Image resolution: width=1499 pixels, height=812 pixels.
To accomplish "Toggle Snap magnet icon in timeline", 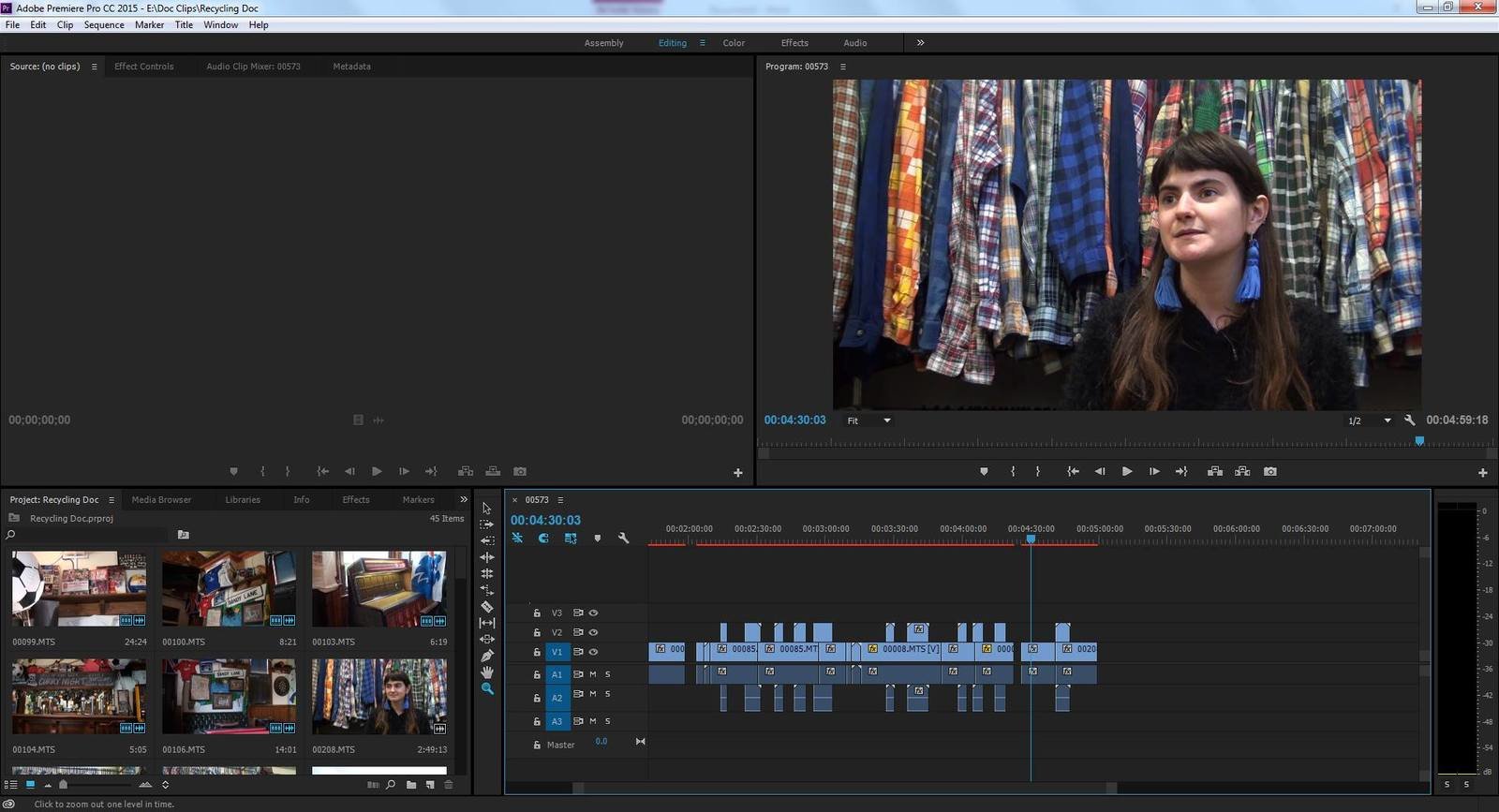I will [543, 539].
